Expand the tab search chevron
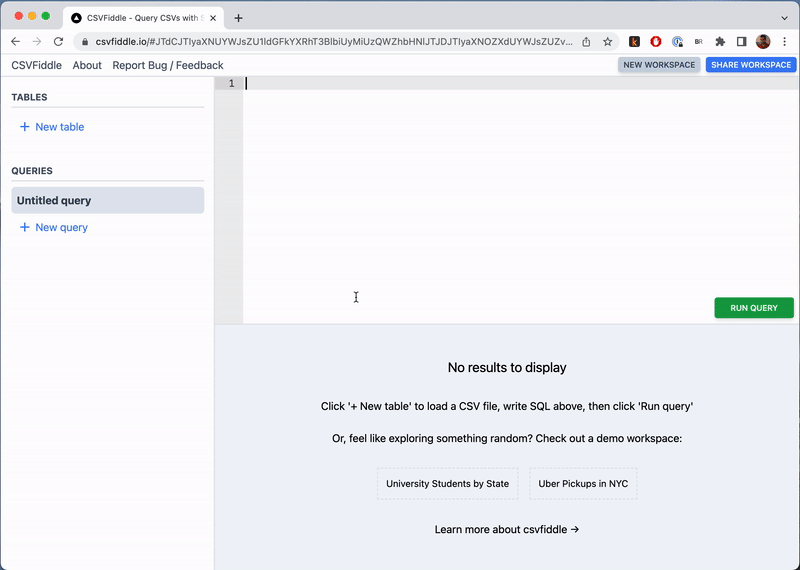The height and width of the screenshot is (570, 800). (784, 18)
